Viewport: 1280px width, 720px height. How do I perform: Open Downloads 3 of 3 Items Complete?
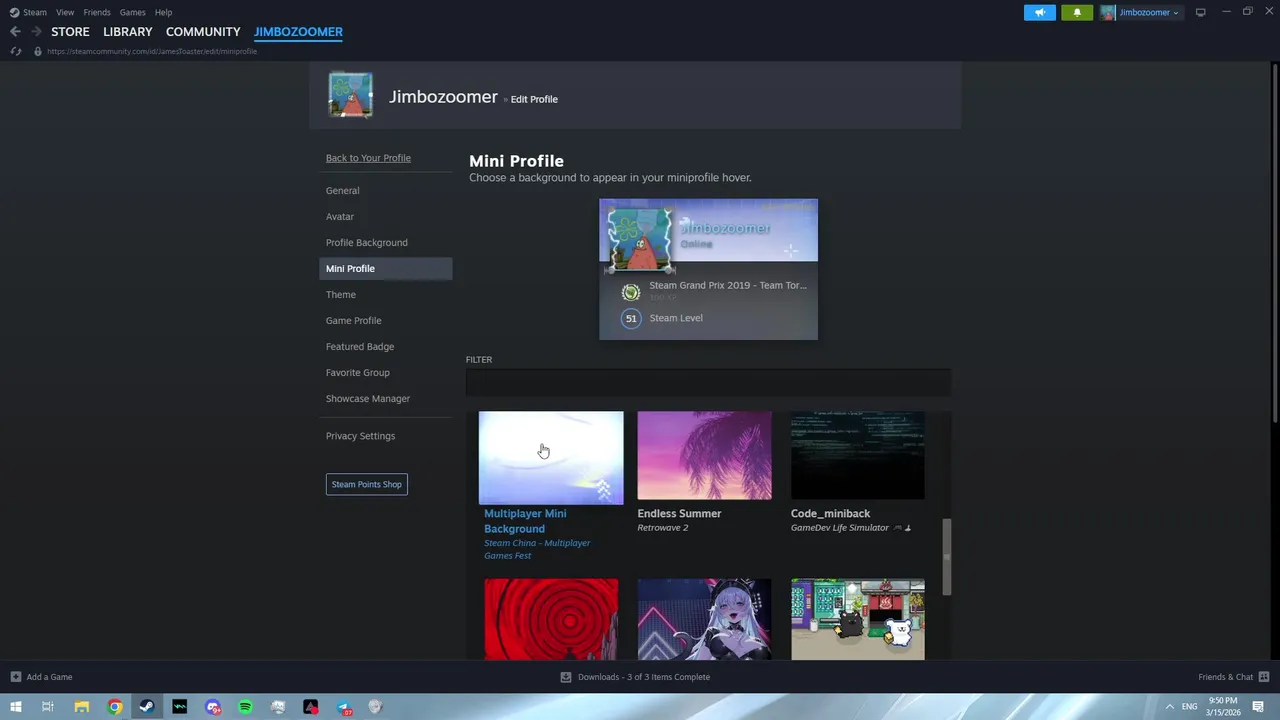point(644,677)
